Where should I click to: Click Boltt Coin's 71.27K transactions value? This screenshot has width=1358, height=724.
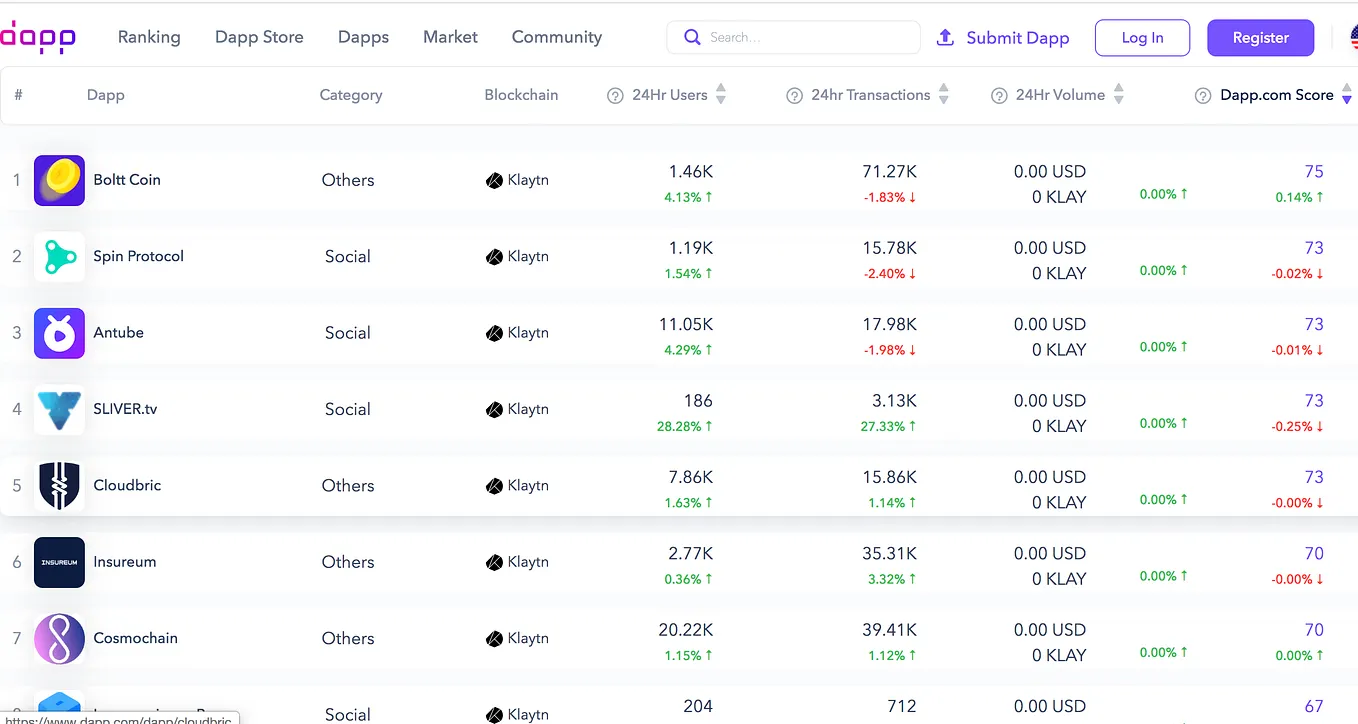click(x=889, y=172)
